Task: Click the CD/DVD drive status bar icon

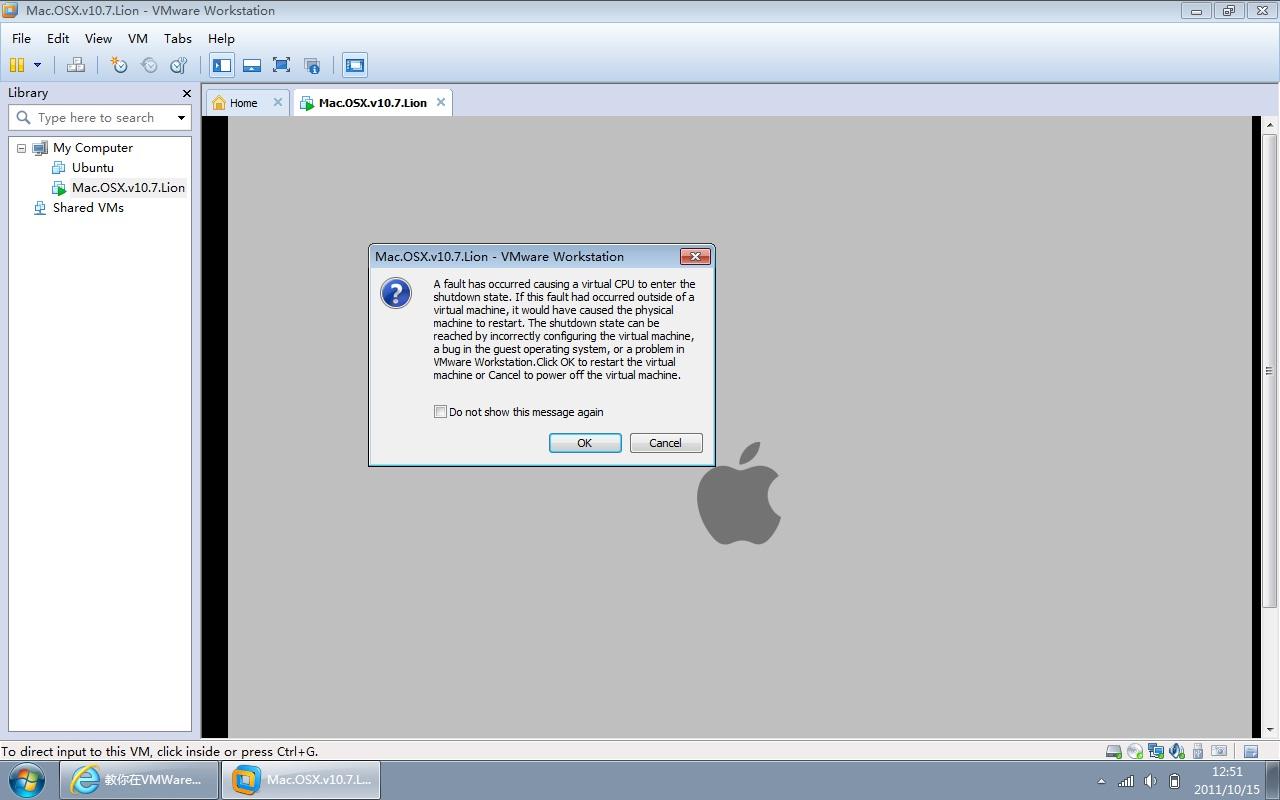Action: pos(1134,751)
